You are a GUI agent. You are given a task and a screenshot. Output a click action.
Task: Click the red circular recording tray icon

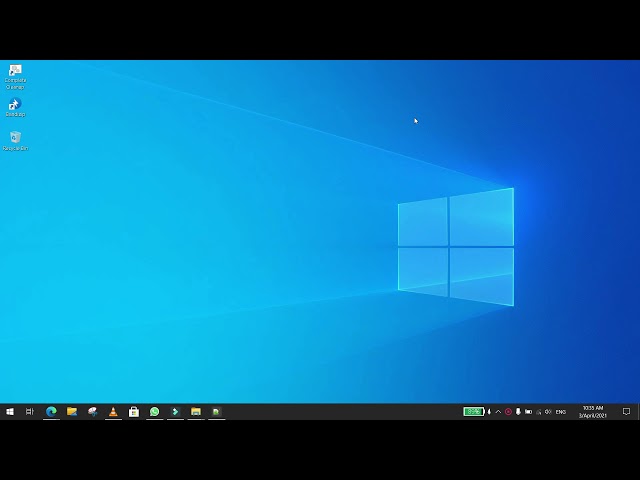pyautogui.click(x=508, y=411)
